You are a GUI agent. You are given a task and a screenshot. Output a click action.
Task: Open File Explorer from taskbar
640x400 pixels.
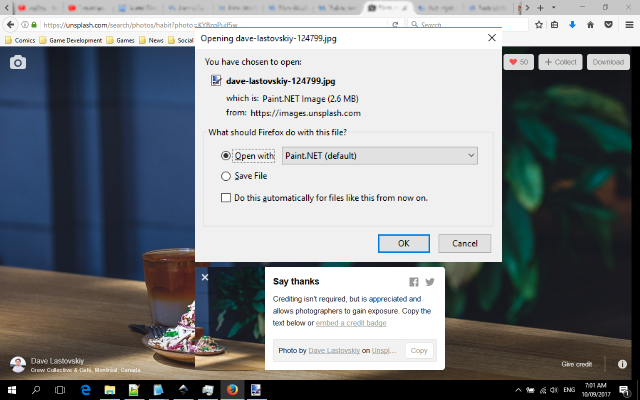coord(109,390)
